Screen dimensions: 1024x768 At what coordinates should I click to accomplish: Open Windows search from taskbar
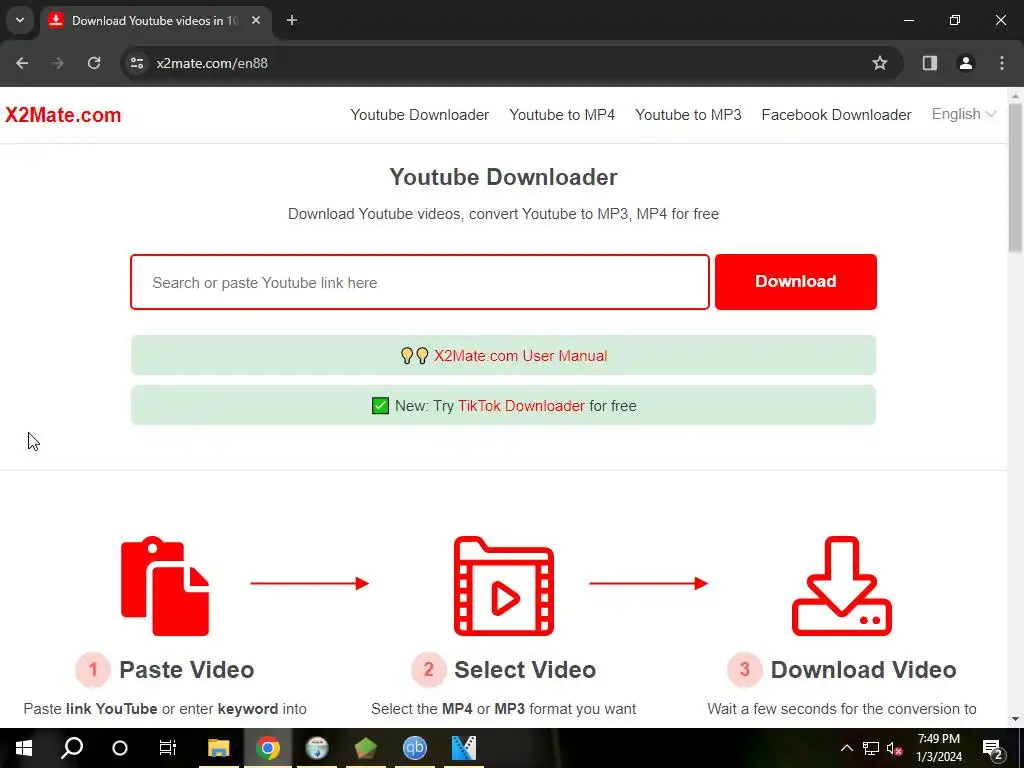click(72, 748)
